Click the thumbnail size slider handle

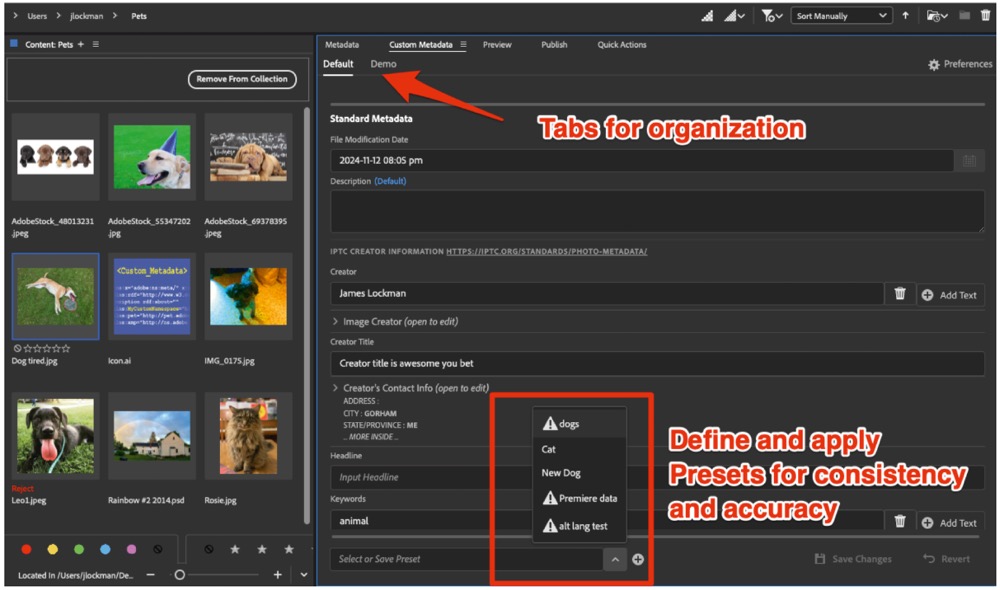point(180,575)
